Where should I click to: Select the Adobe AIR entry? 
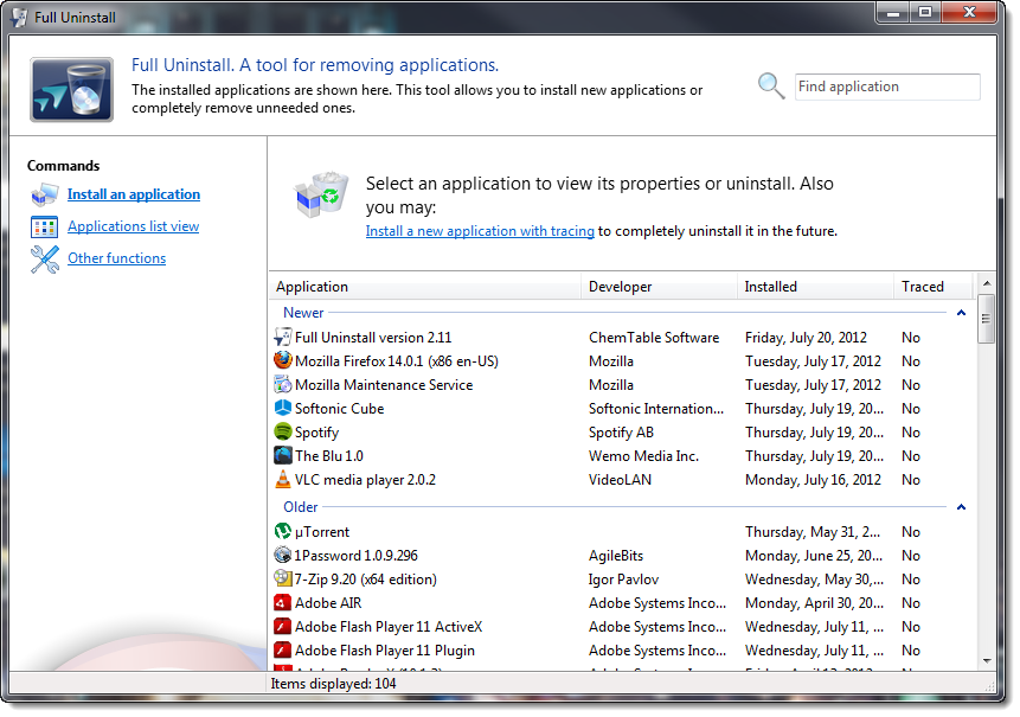tap(328, 603)
